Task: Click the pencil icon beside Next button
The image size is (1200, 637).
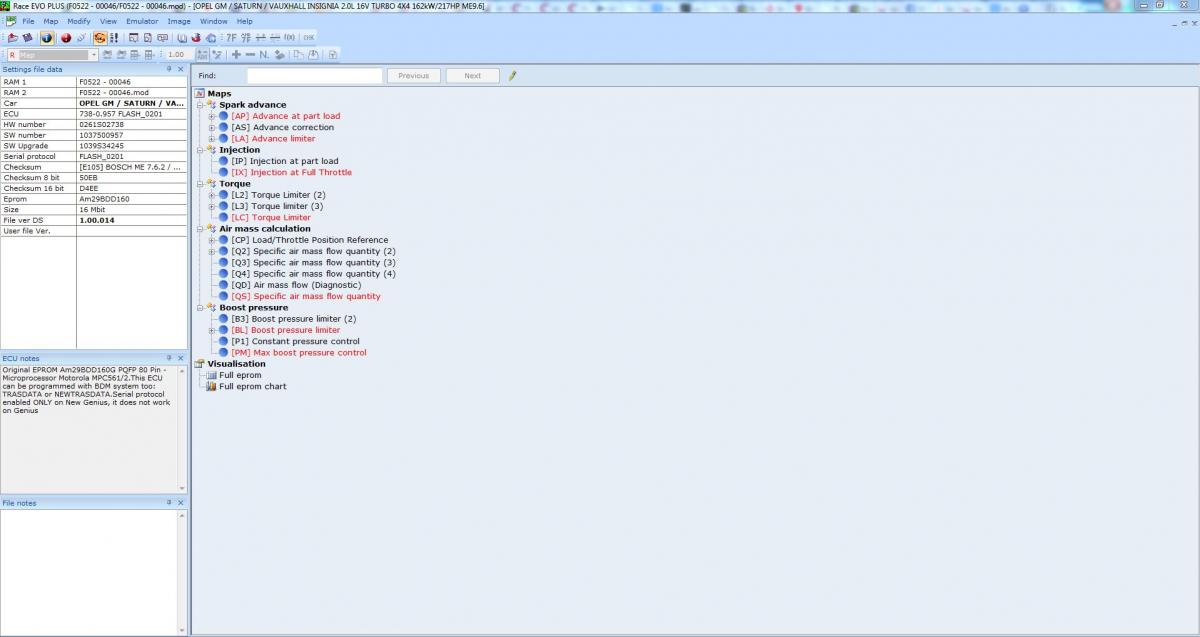Action: point(513,75)
